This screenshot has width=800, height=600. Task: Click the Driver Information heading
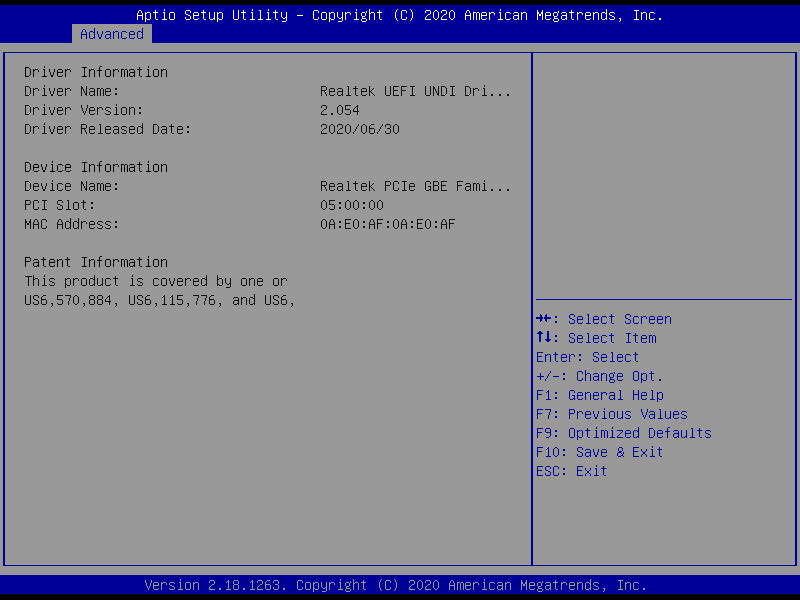pyautogui.click(x=96, y=72)
